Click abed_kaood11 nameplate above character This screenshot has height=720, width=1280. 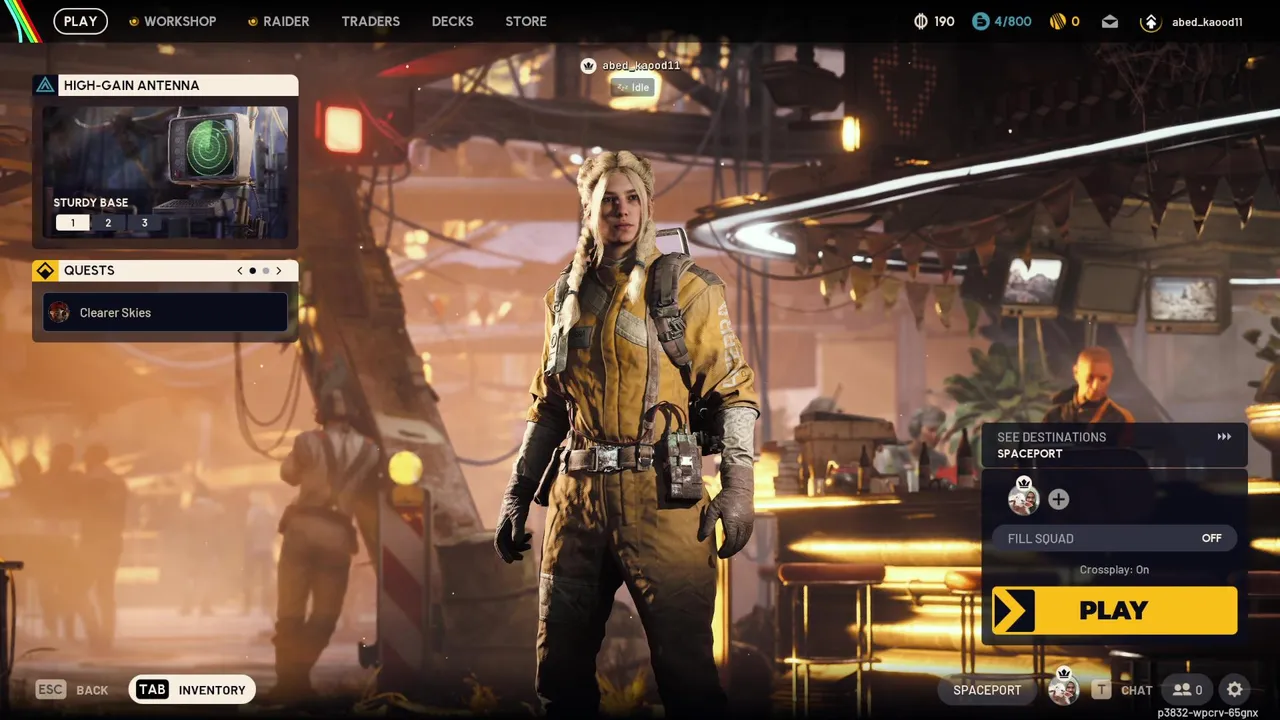point(641,65)
